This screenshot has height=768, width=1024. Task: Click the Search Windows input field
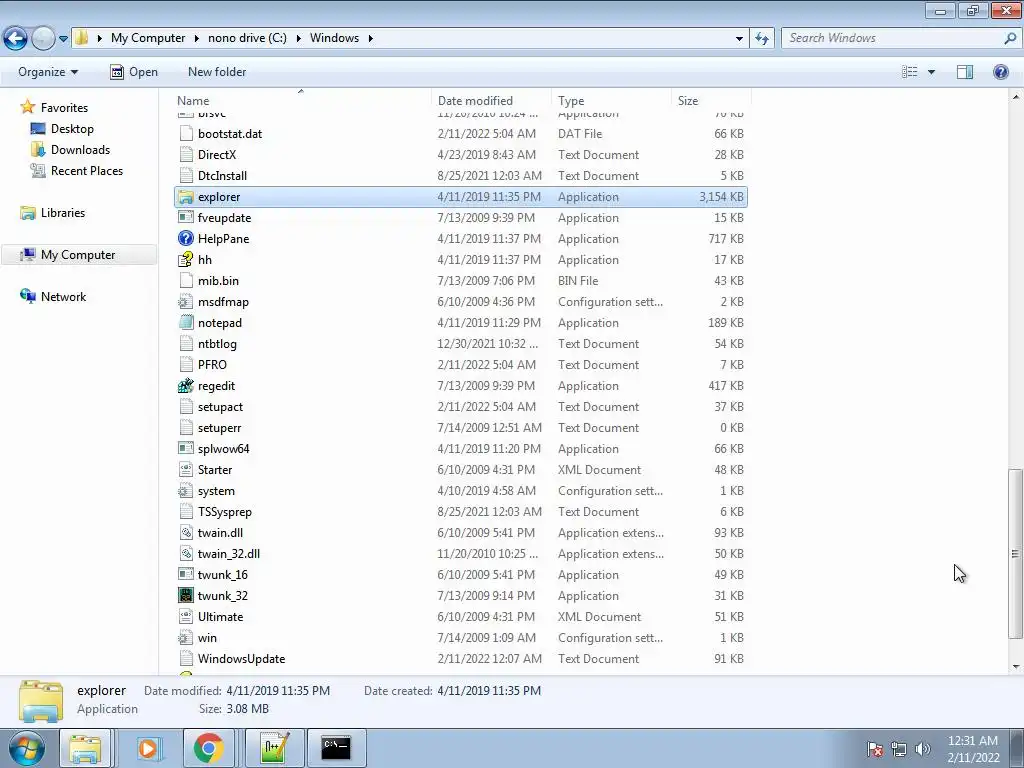(892, 38)
